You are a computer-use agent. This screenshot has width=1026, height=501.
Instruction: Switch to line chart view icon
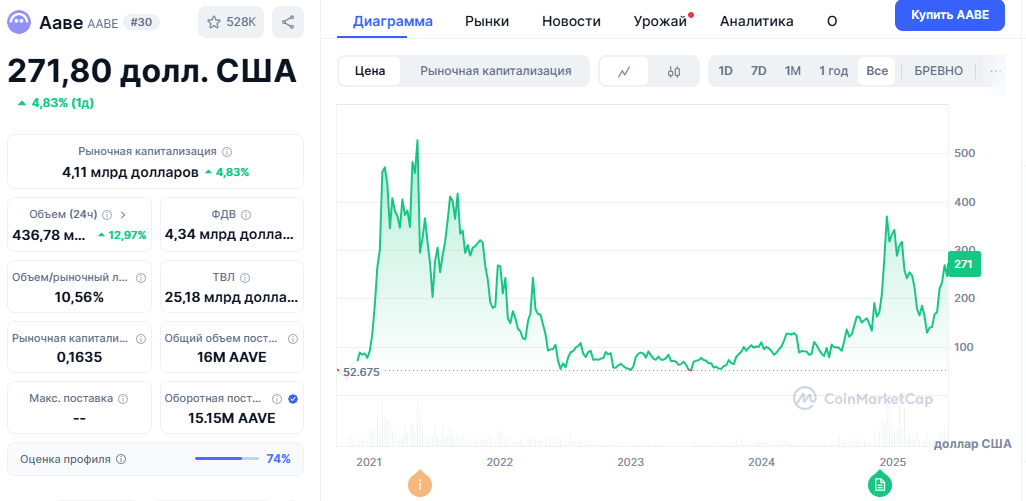pyautogui.click(x=624, y=71)
